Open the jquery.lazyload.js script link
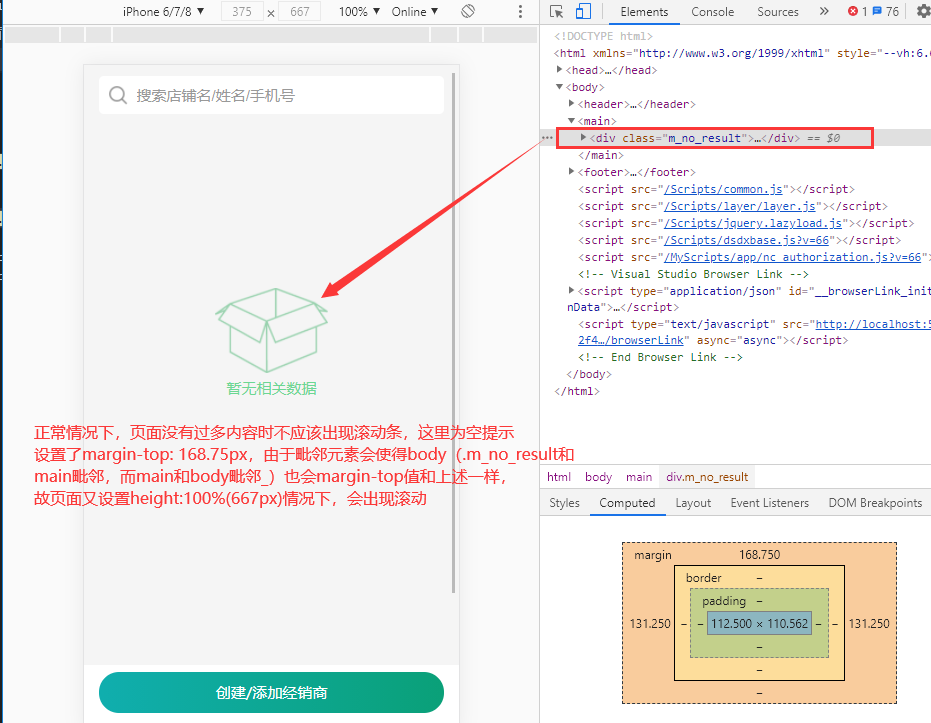 click(753, 223)
